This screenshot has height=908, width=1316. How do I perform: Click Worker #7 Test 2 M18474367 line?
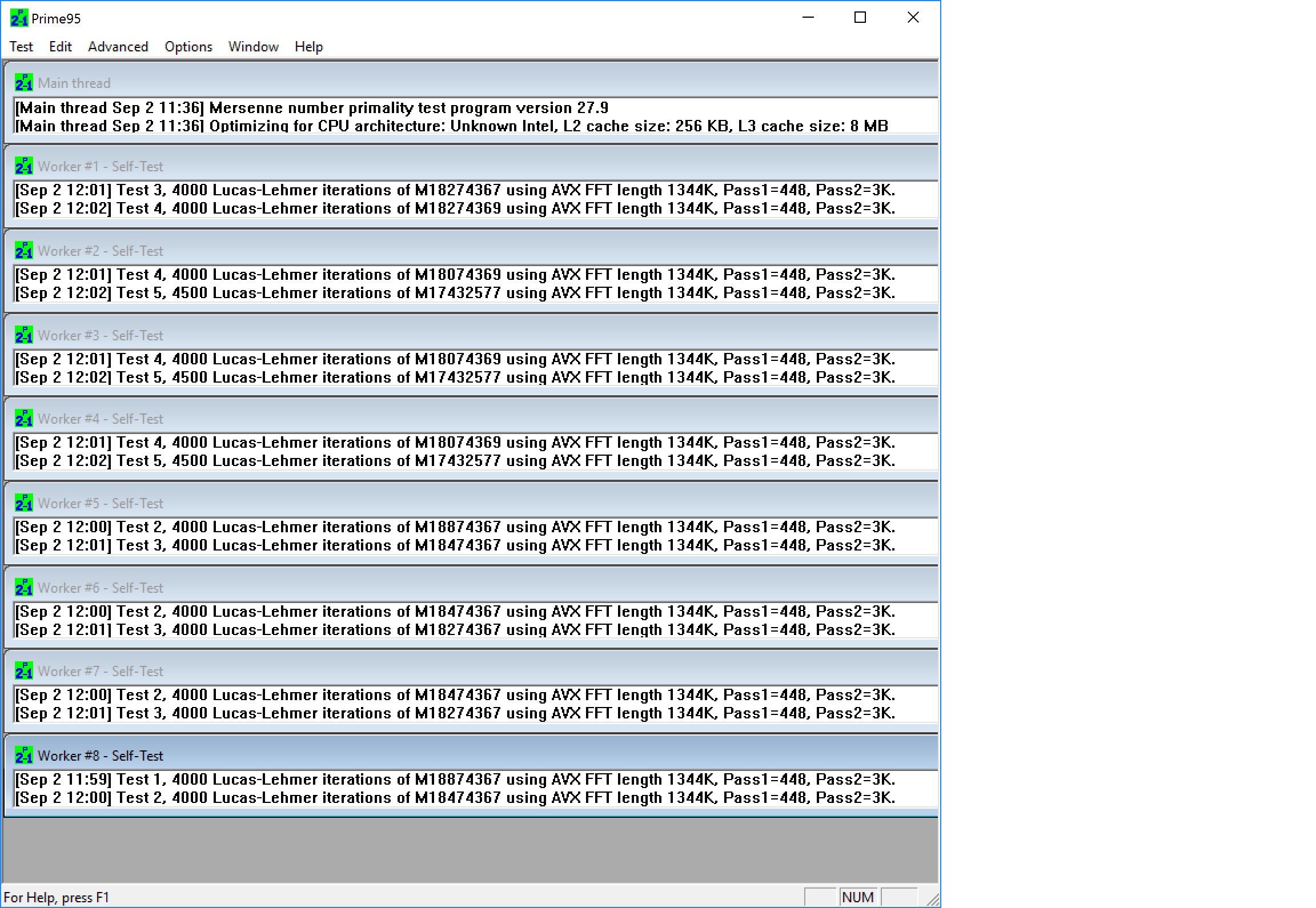pyautogui.click(x=455, y=695)
